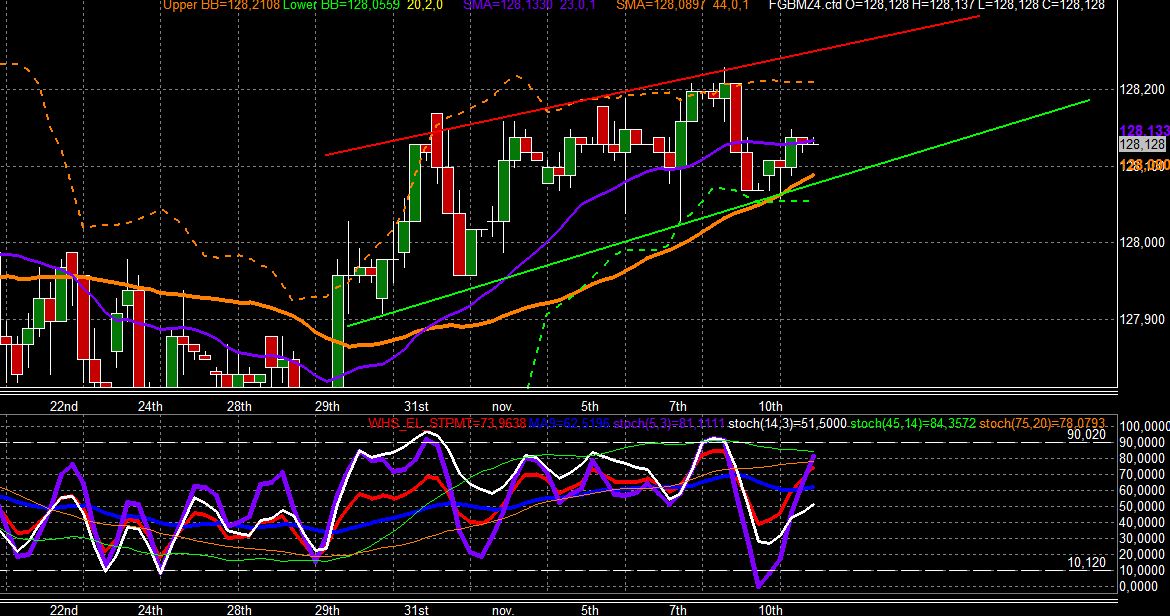Click the 10,120 oversold level label

pyautogui.click(x=1086, y=562)
